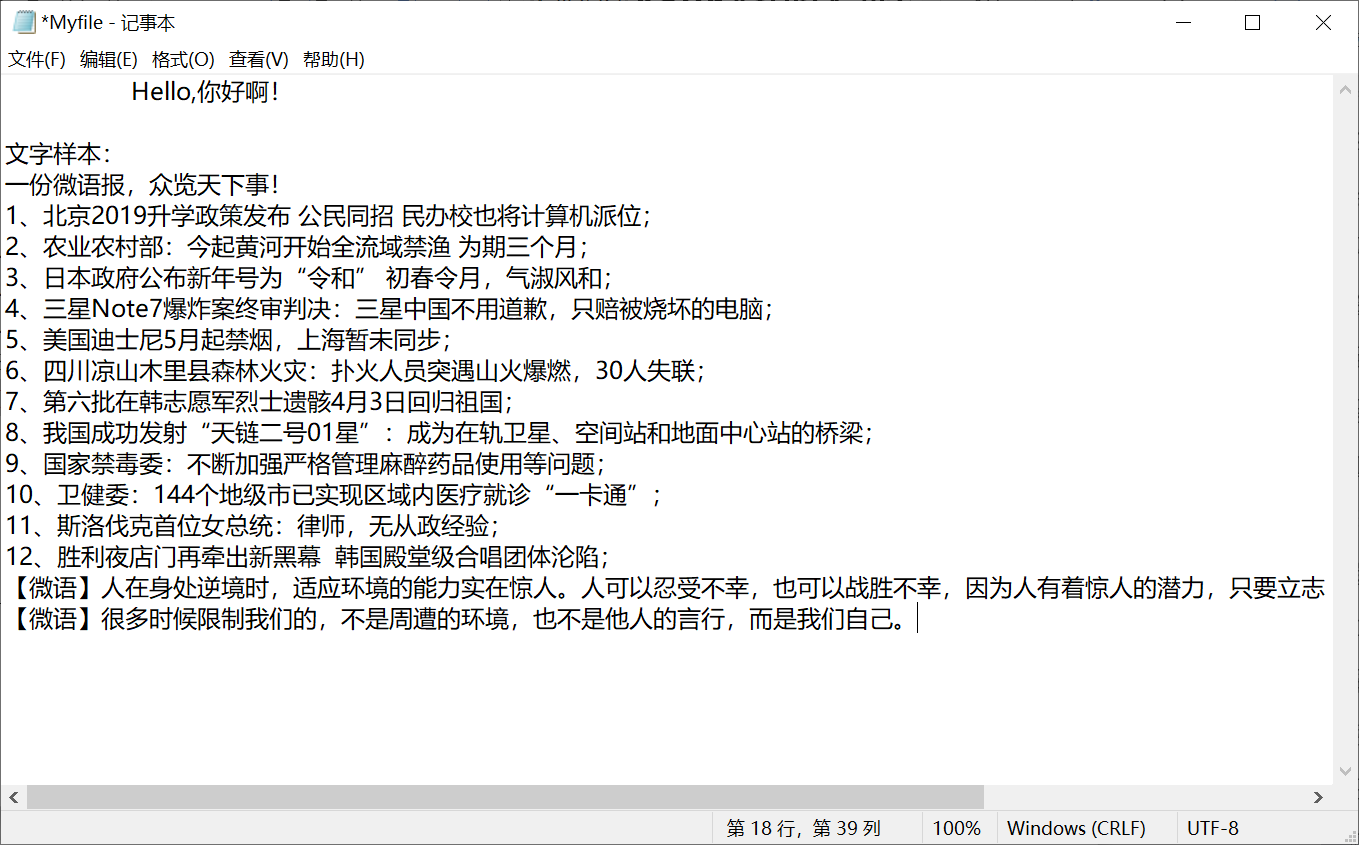Screen dimensions: 1359x845
Task: Click line 2 about 农业农村部 黄河禁渔
Action: tap(297, 247)
